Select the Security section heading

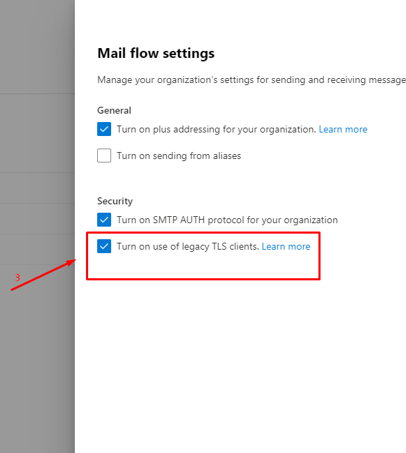(115, 201)
